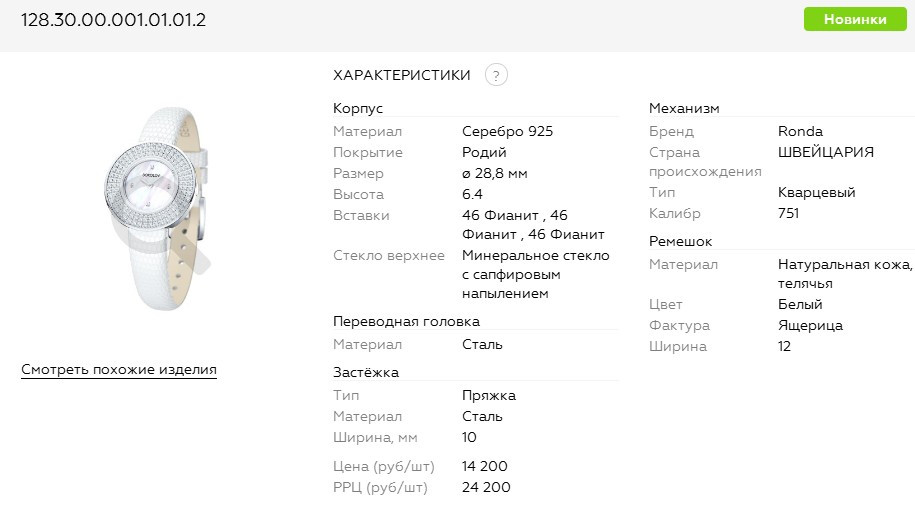Select the caliber value 751

[788, 214]
